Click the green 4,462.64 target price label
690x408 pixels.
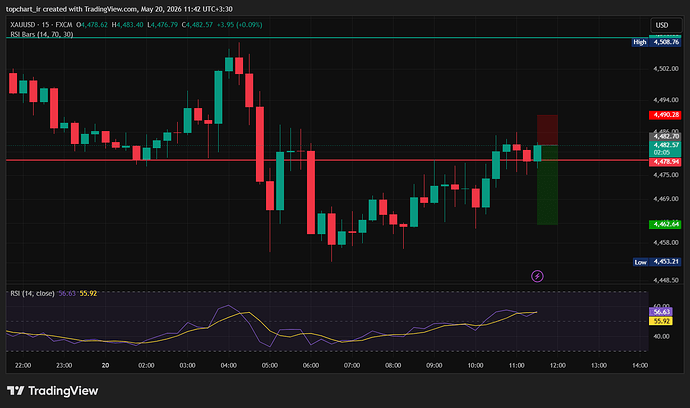(x=665, y=224)
